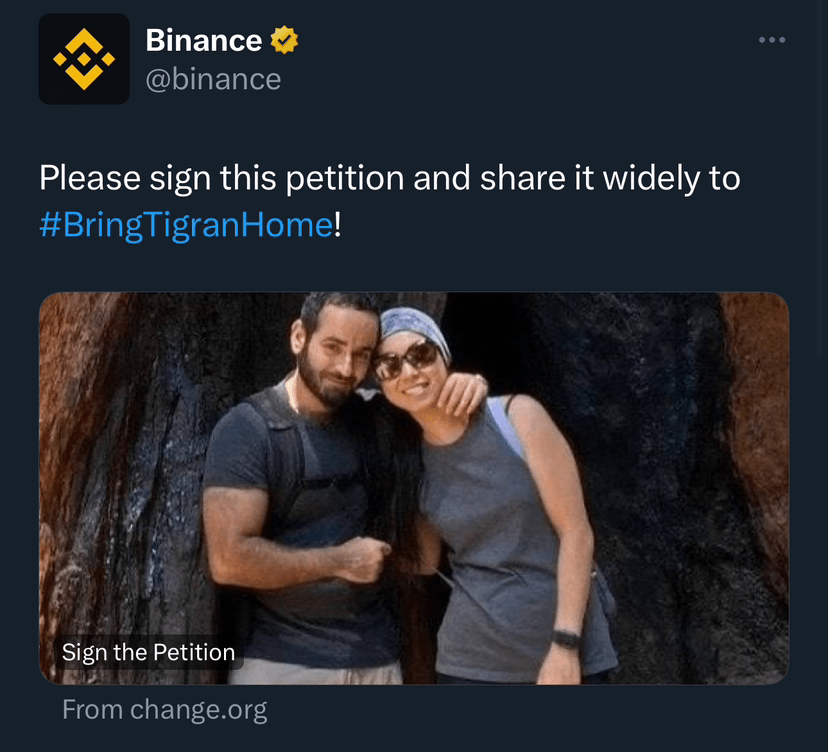Click the word "Please" starting the tweet
Viewport: 828px width, 752px height.
(89, 179)
